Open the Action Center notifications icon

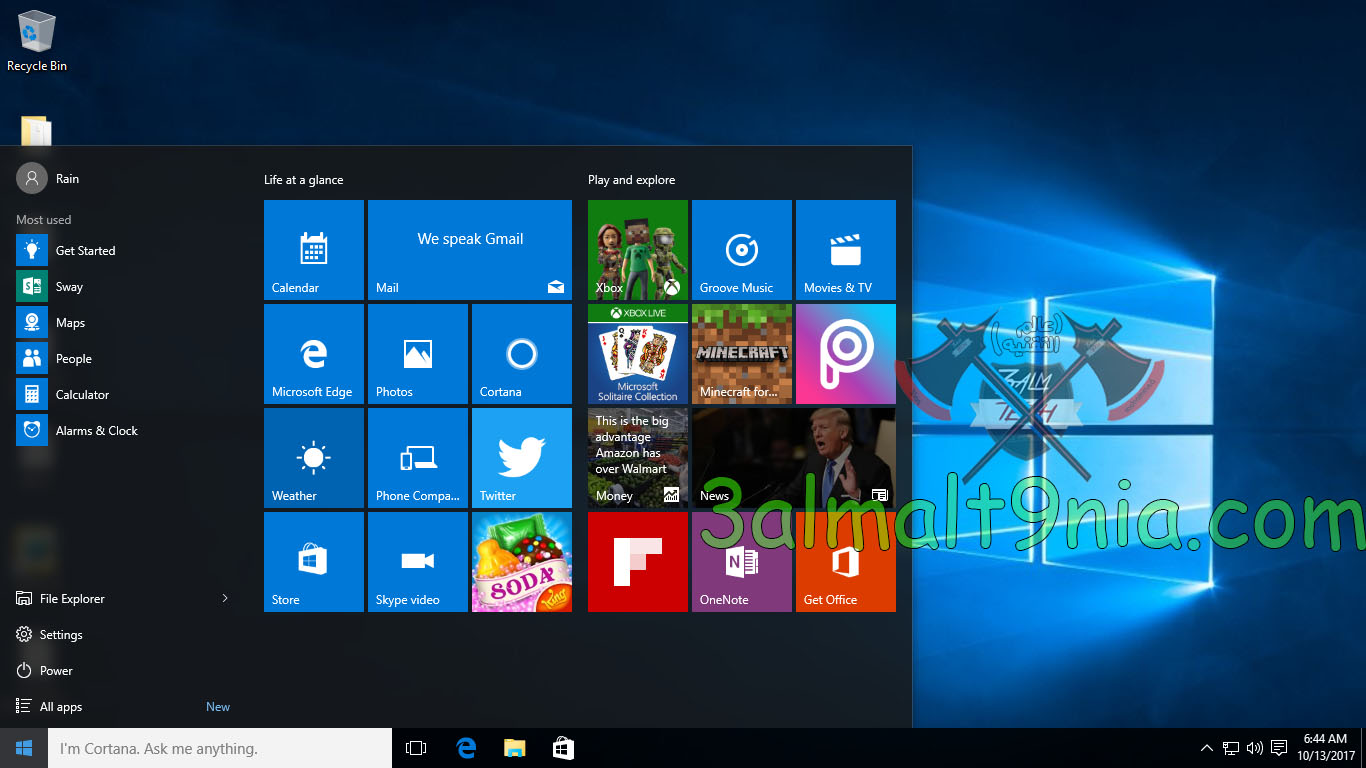tap(1279, 748)
